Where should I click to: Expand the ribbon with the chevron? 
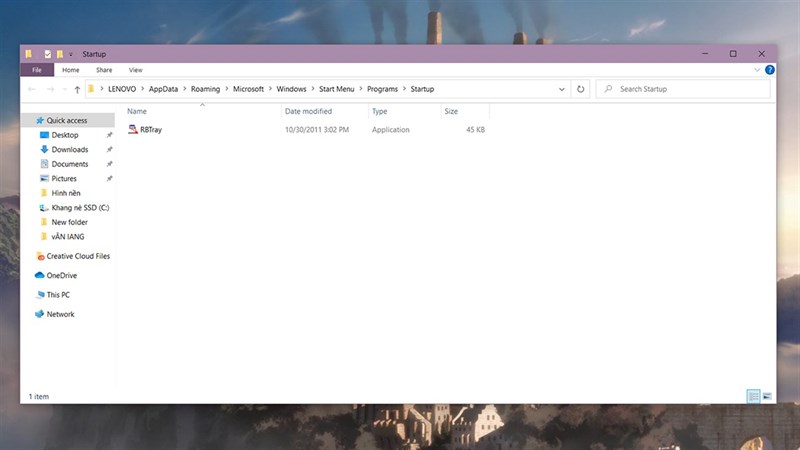point(757,70)
